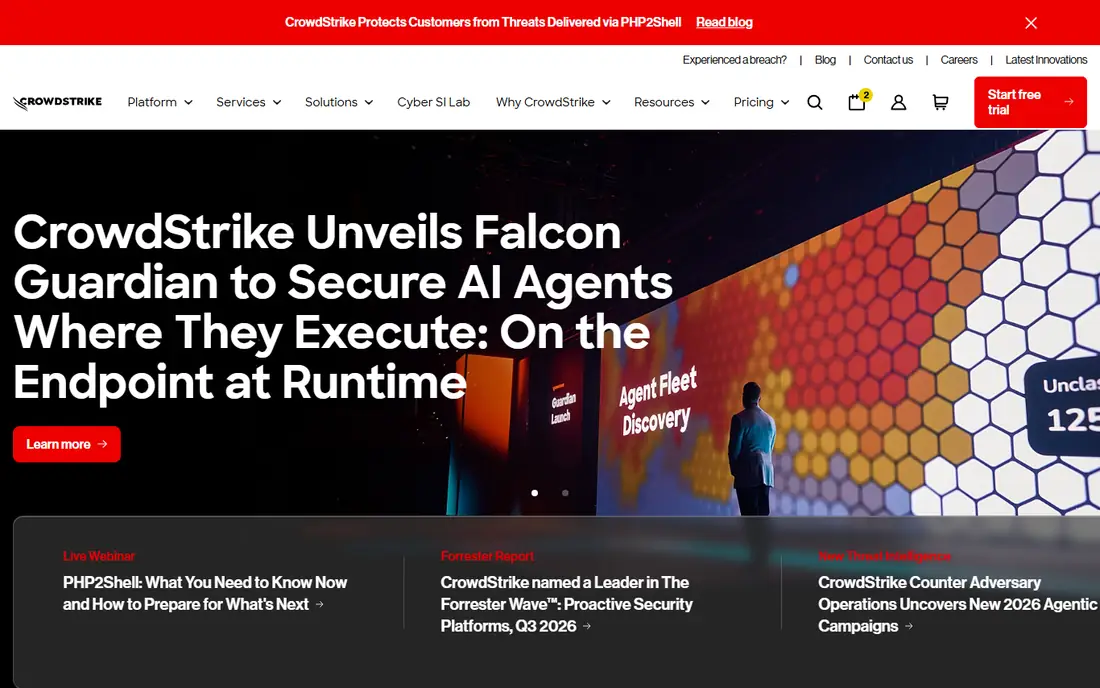Viewport: 1100px width, 688px height.
Task: Open the Contact us link
Action: [888, 60]
